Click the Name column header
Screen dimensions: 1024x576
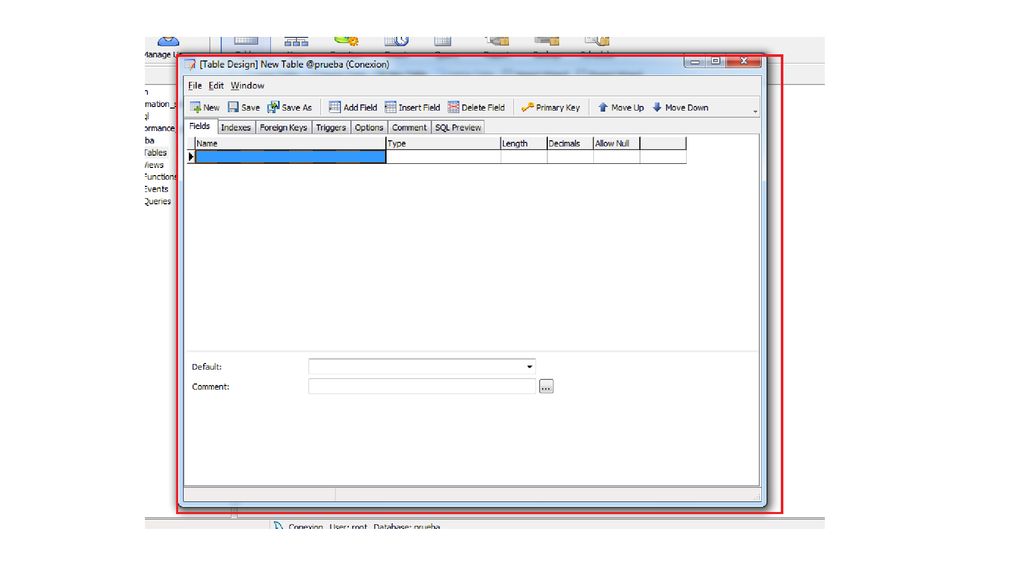291,143
